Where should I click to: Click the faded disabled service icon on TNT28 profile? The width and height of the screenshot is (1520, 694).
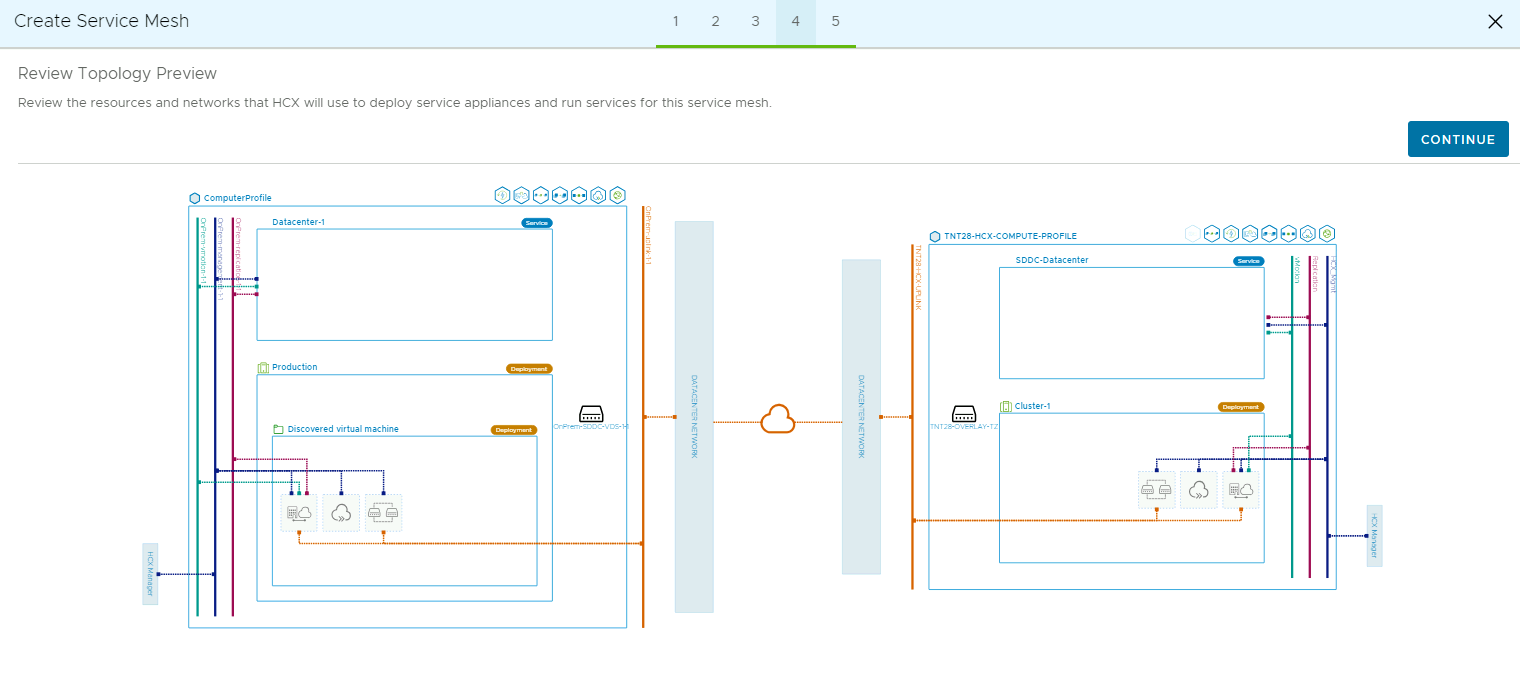pos(1193,234)
